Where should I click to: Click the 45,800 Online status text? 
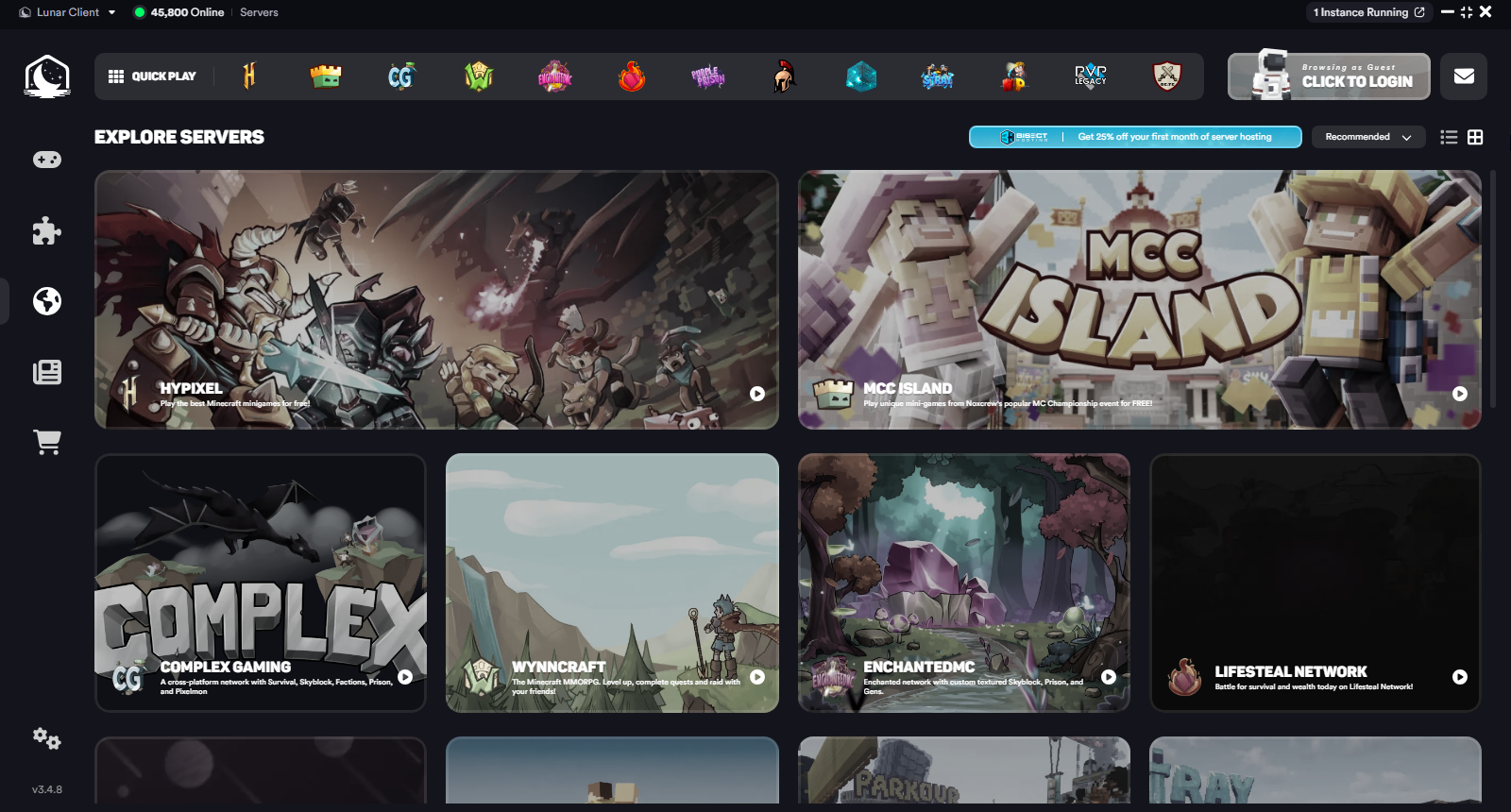pyautogui.click(x=187, y=12)
